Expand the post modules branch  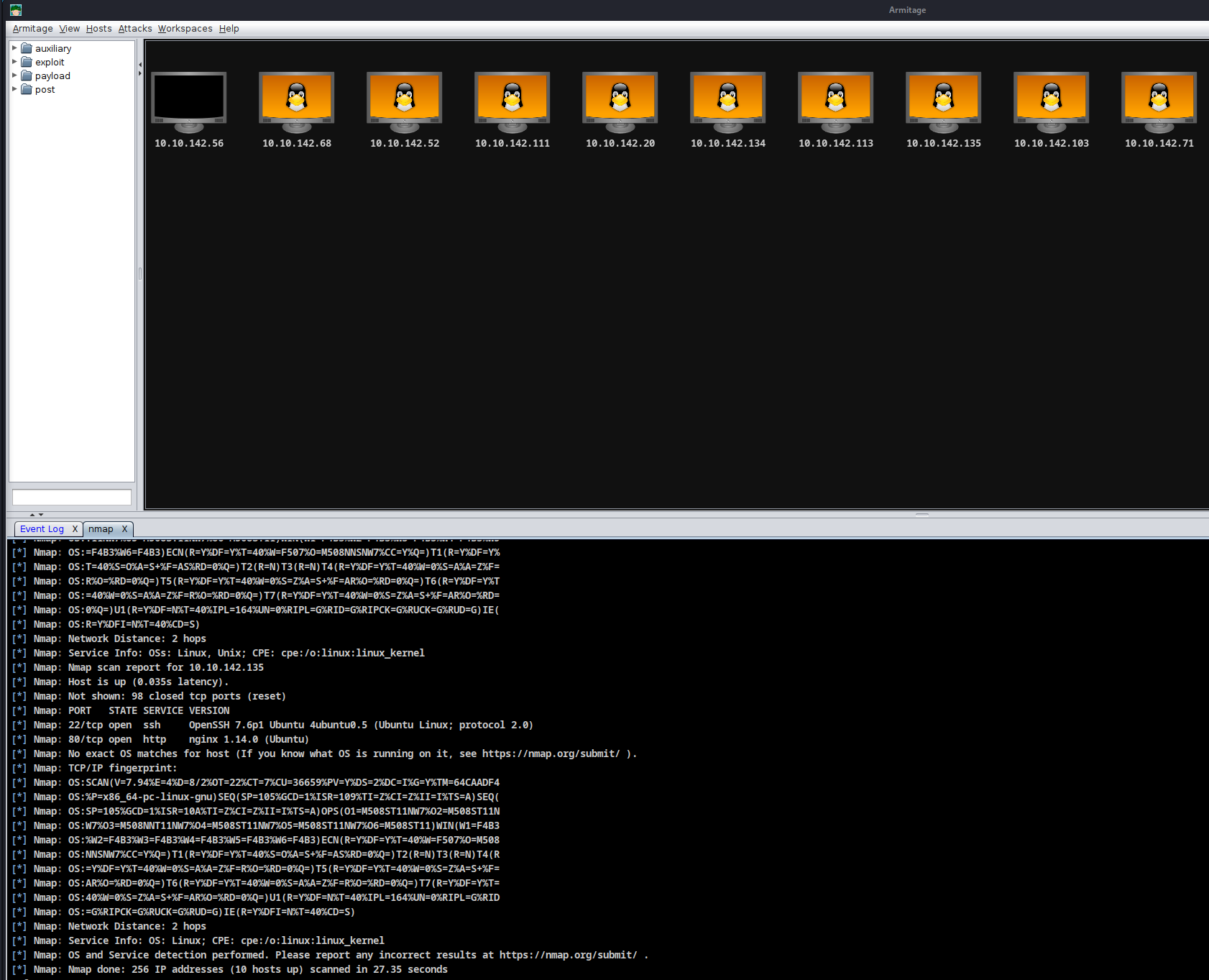[14, 89]
